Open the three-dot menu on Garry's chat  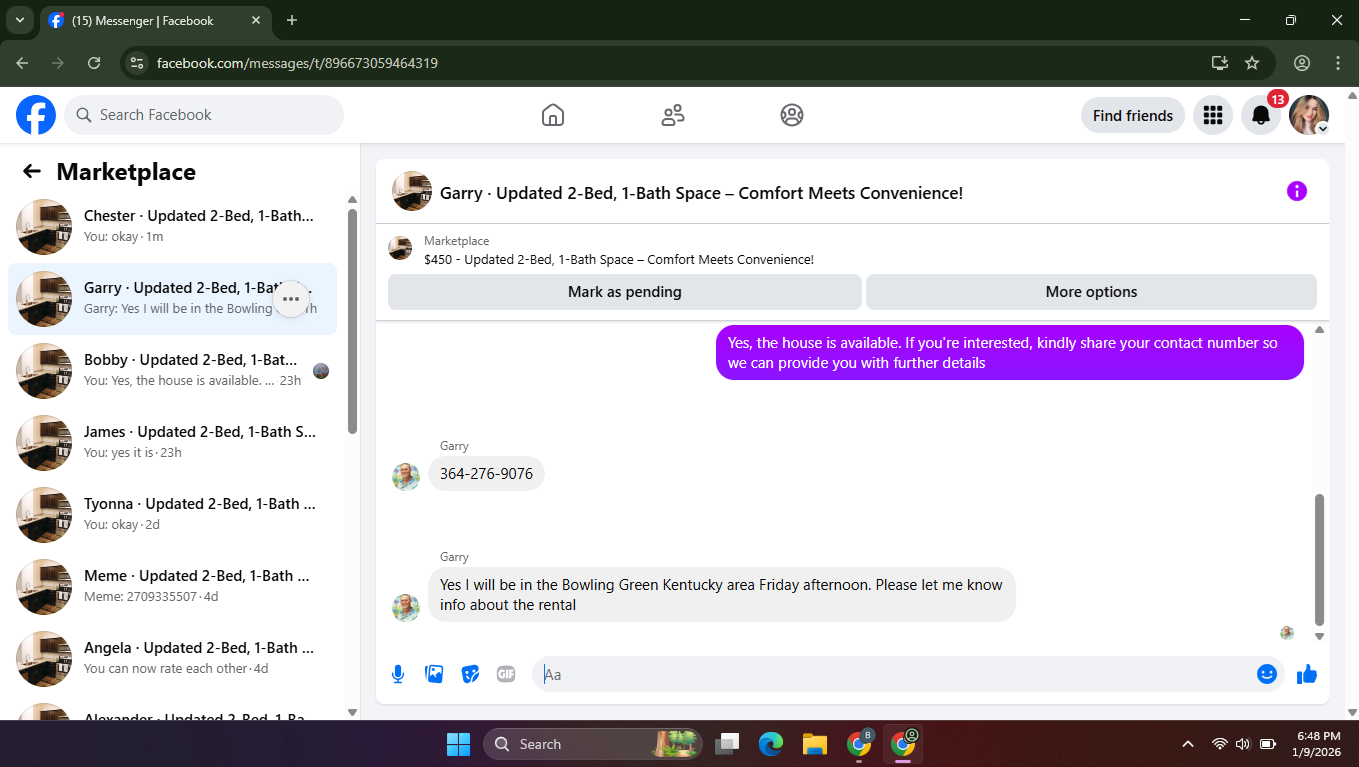[291, 299]
